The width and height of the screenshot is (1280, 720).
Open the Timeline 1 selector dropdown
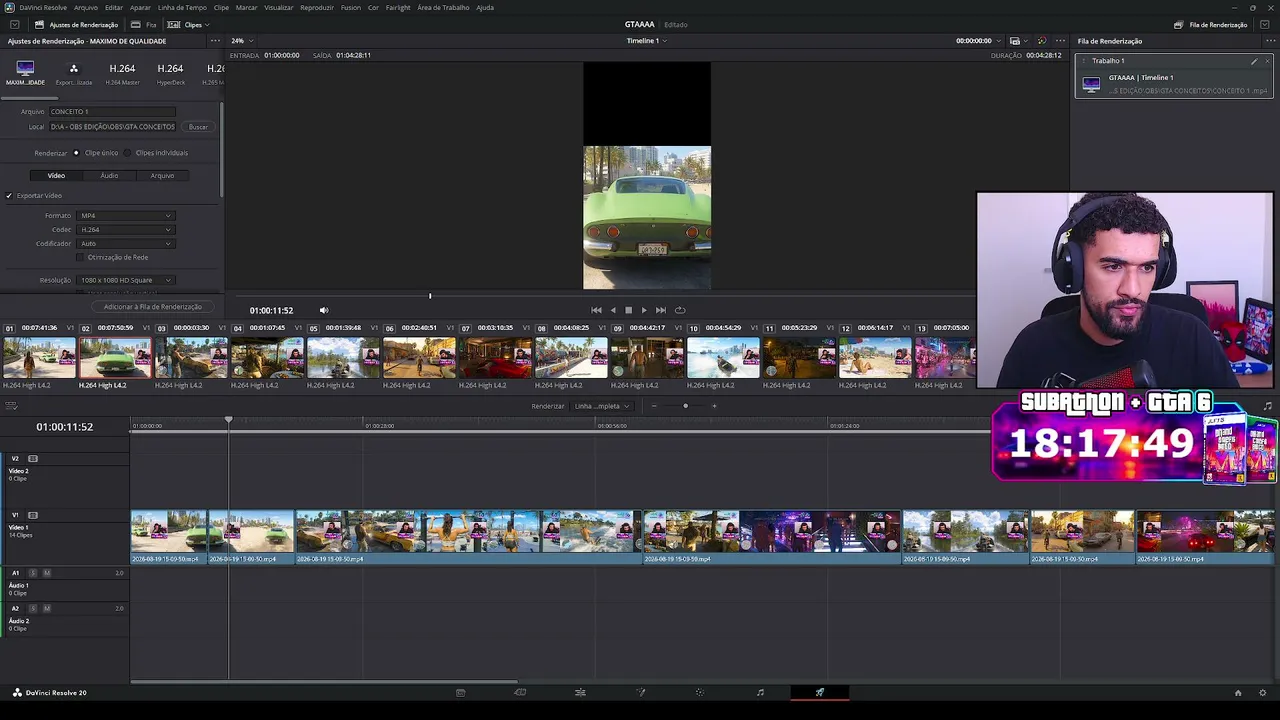(646, 41)
